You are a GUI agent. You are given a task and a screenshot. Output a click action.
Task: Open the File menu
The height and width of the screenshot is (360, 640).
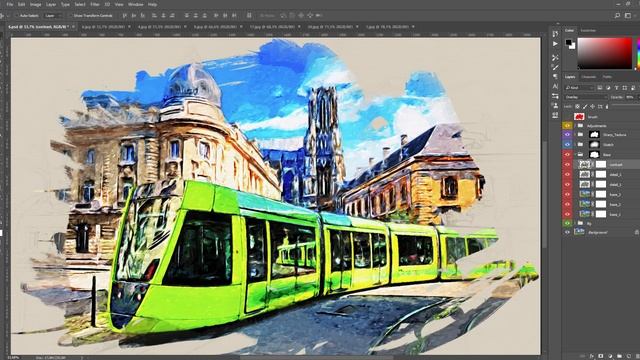click(x=9, y=4)
